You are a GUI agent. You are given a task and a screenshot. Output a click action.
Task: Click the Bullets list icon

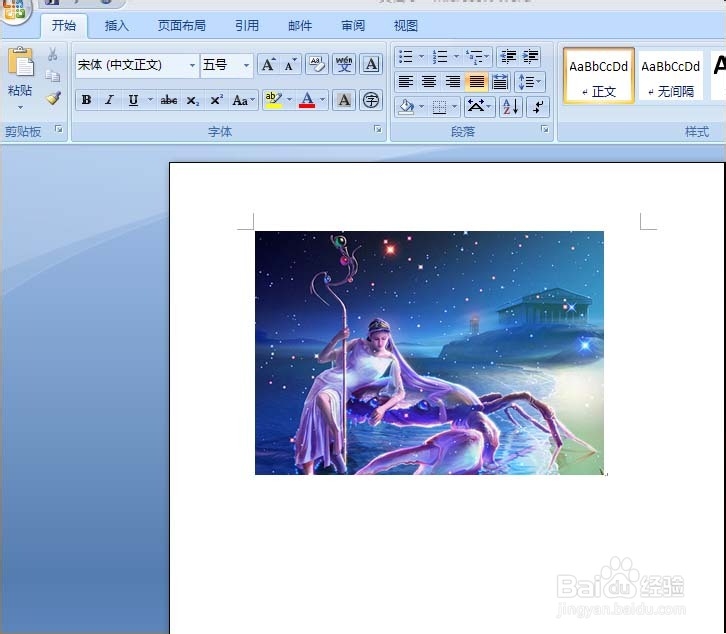[x=406, y=57]
